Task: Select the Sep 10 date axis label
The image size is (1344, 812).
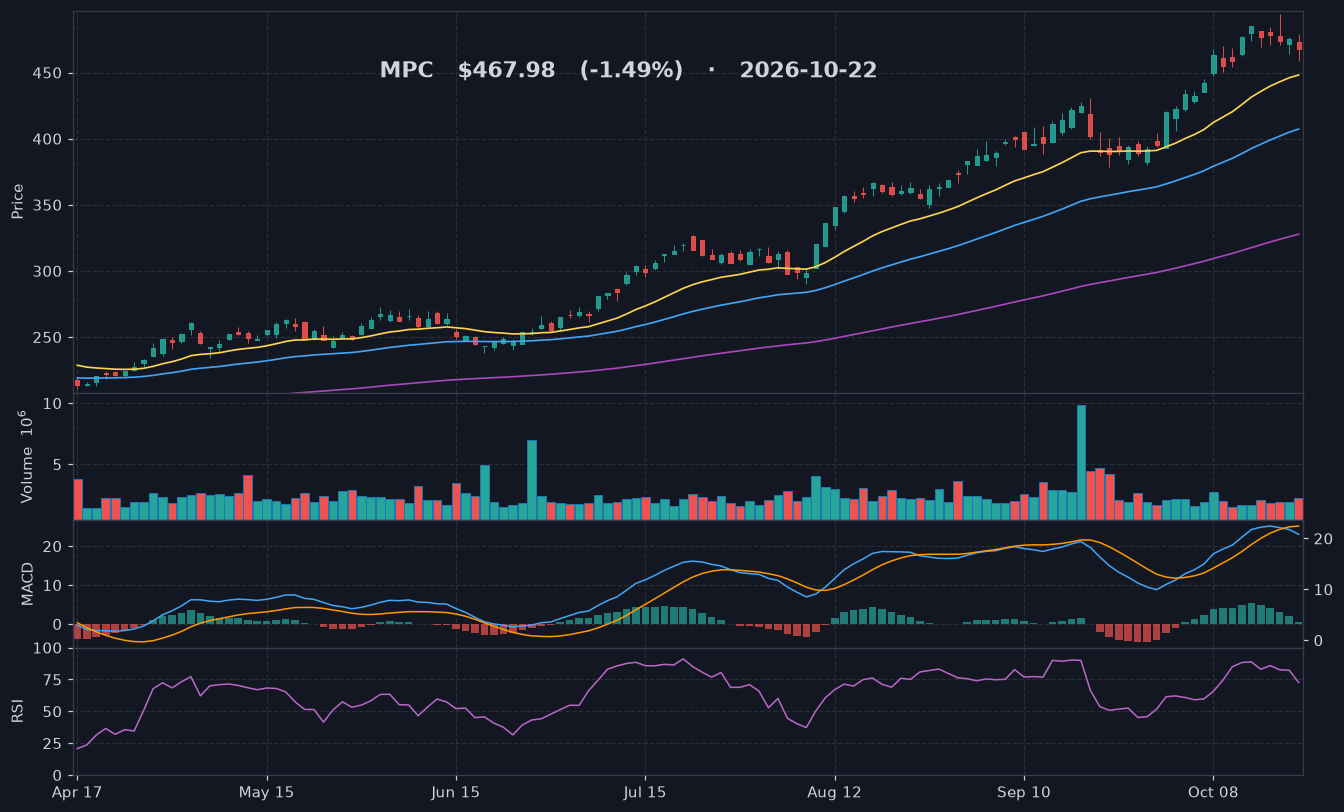Action: click(1024, 792)
